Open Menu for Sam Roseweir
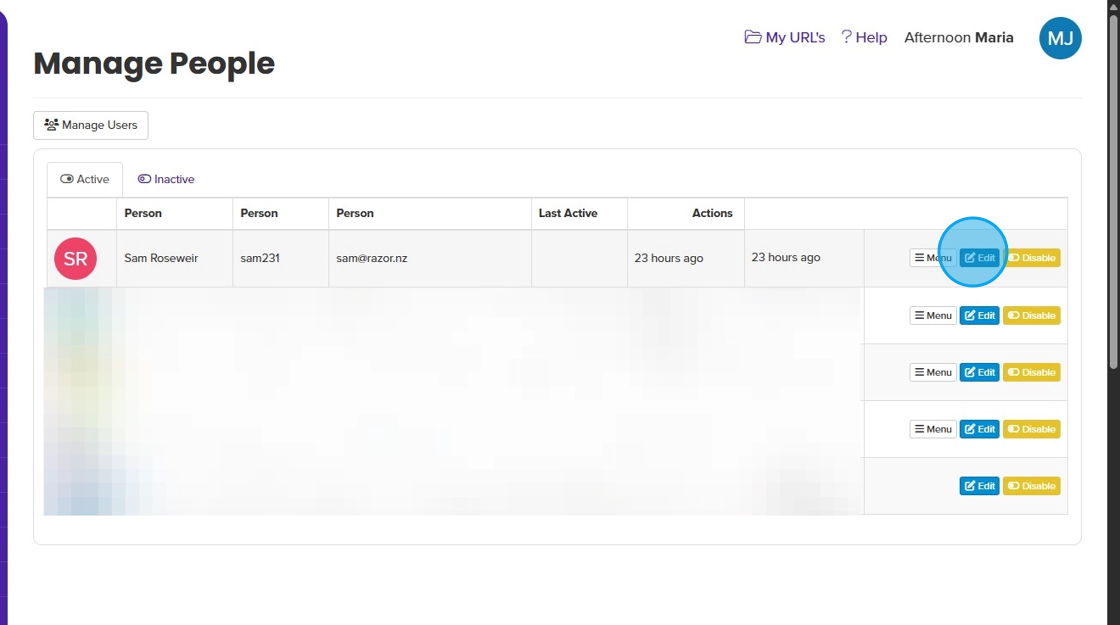Image resolution: width=1120 pixels, height=625 pixels. point(932,258)
